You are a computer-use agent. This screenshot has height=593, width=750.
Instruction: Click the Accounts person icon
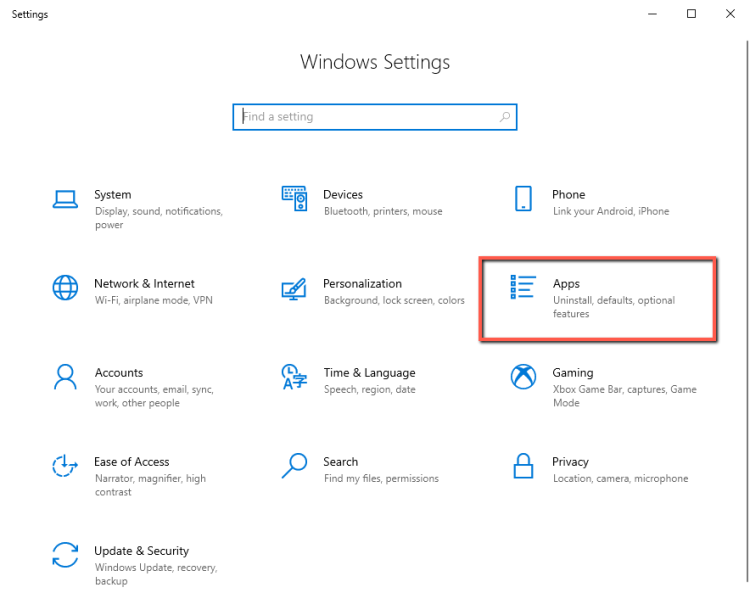pyautogui.click(x=65, y=377)
